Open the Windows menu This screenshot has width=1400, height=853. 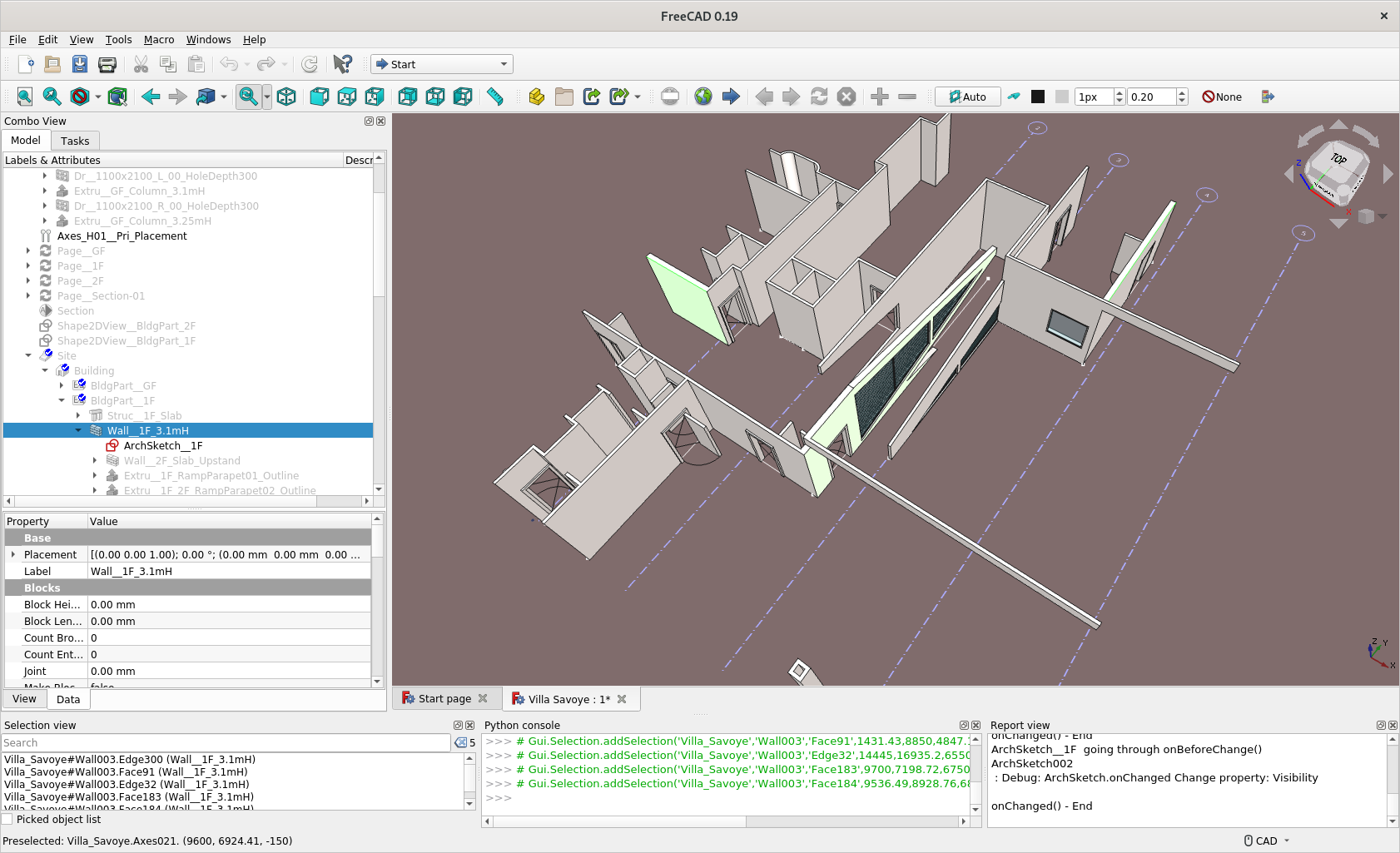coord(208,39)
